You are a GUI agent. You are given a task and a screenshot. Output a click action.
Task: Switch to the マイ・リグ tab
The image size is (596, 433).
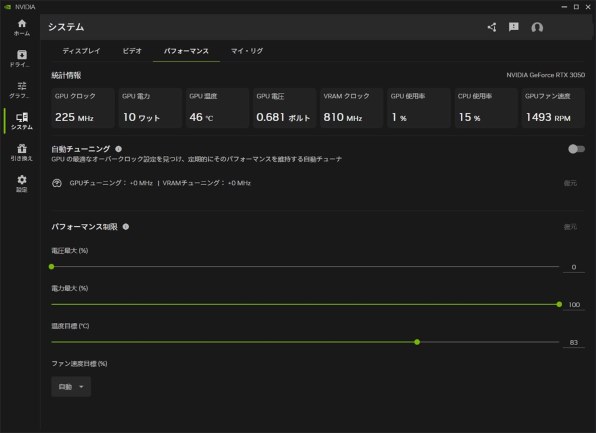pyautogui.click(x=247, y=51)
